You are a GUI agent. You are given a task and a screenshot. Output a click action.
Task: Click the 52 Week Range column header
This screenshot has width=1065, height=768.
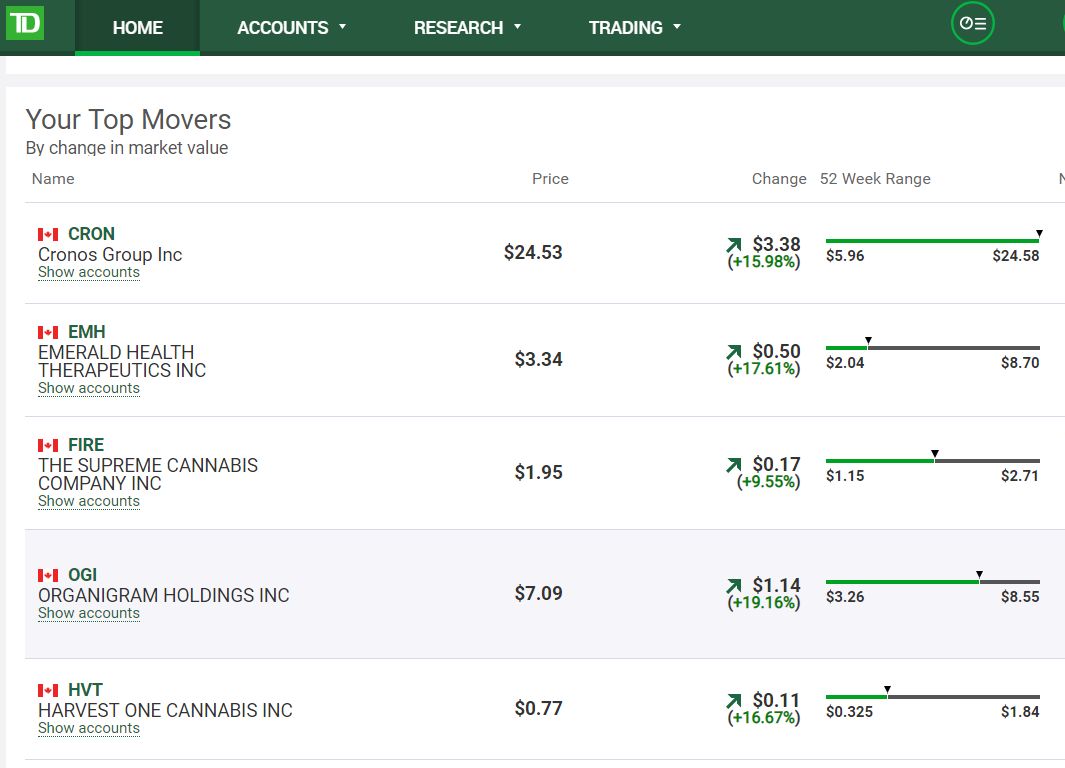pos(875,179)
